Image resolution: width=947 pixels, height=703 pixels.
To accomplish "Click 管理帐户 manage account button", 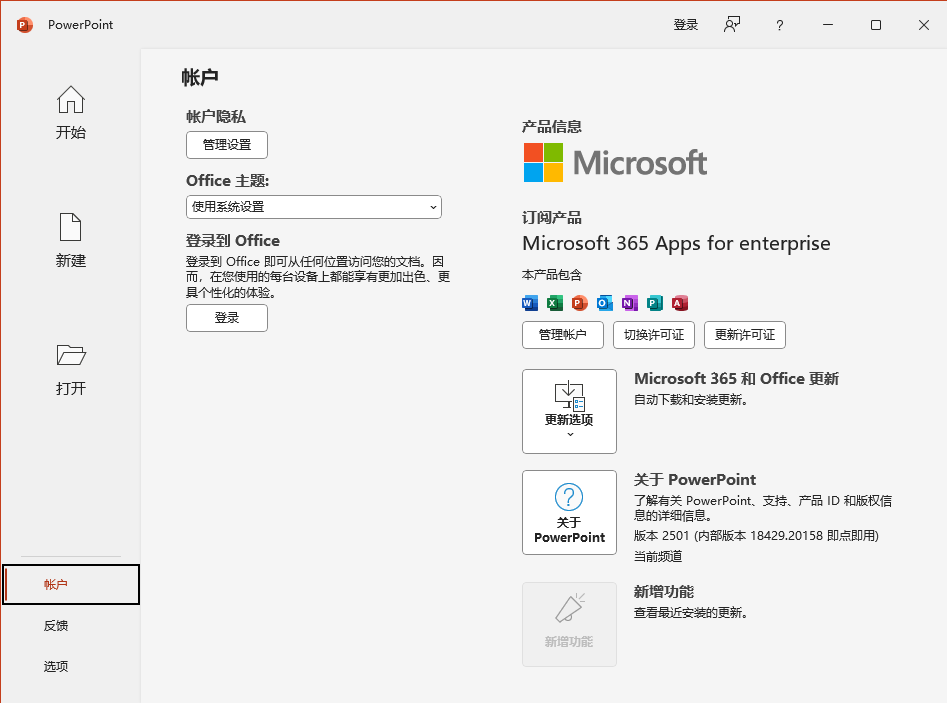I will click(x=563, y=335).
